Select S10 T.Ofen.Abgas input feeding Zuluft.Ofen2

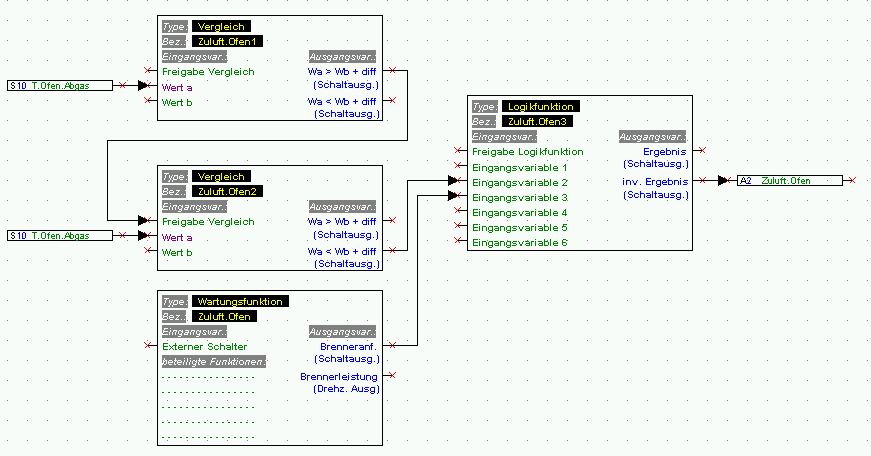[x=60, y=235]
